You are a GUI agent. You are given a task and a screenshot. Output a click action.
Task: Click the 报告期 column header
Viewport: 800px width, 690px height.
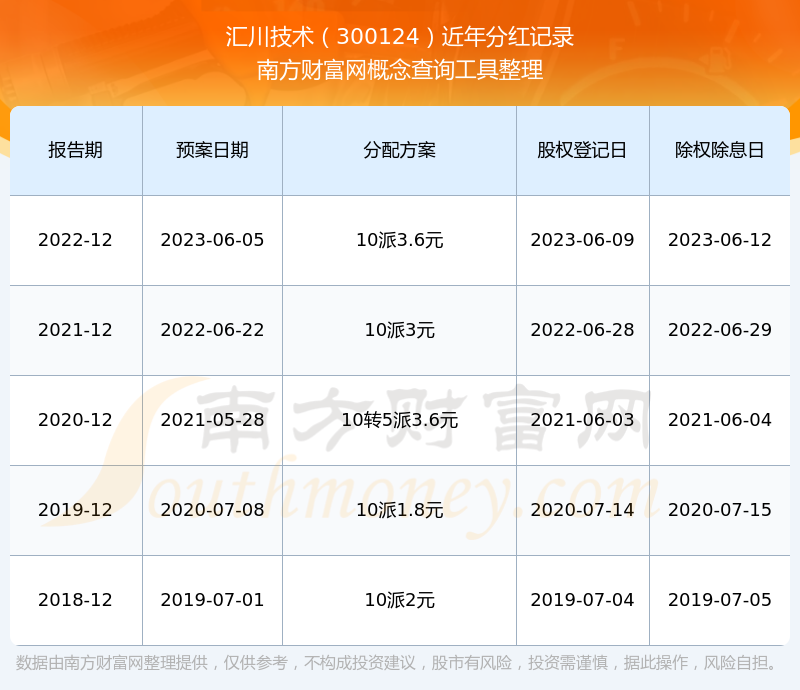point(76,150)
